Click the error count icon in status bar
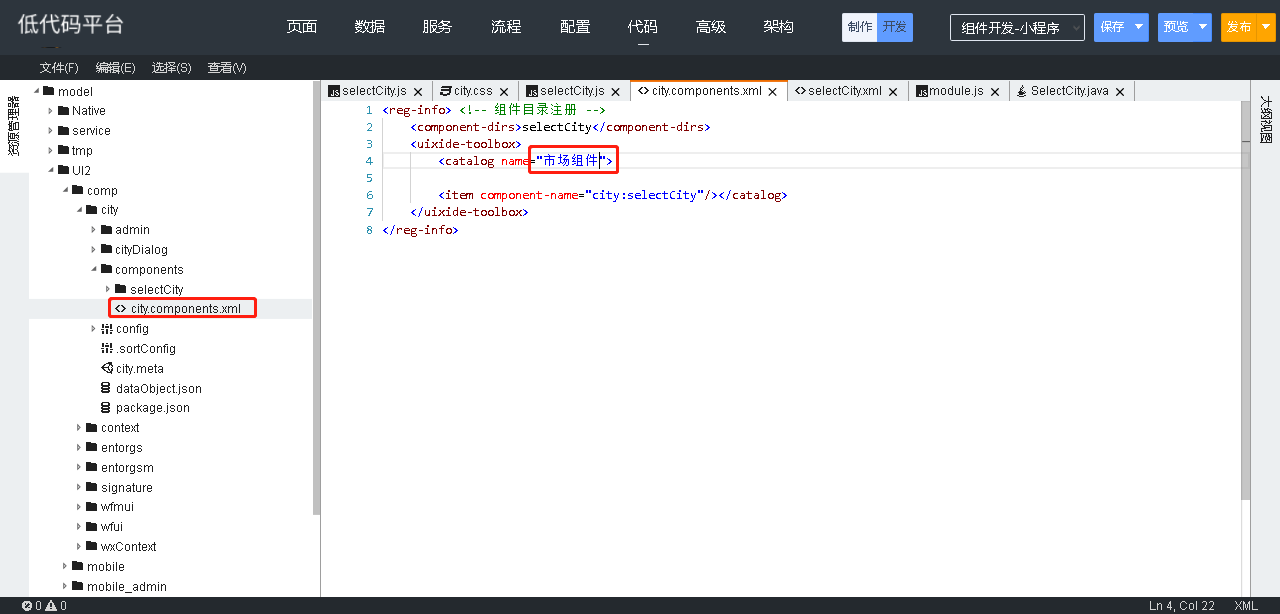This screenshot has height=614, width=1280. tap(27, 606)
